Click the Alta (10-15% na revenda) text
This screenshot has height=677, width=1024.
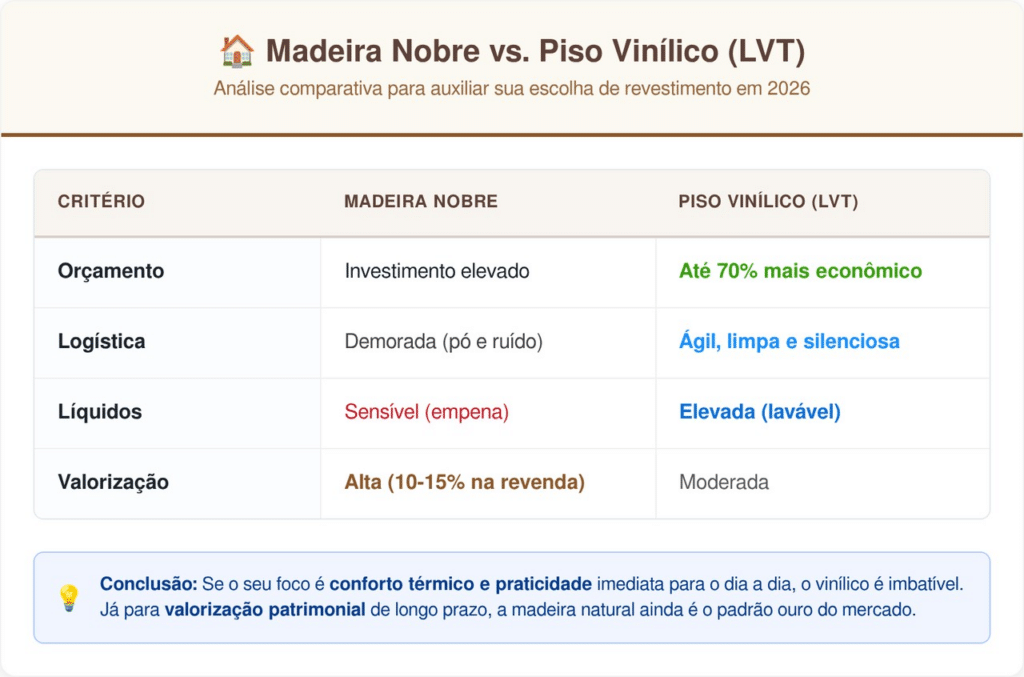(x=464, y=482)
